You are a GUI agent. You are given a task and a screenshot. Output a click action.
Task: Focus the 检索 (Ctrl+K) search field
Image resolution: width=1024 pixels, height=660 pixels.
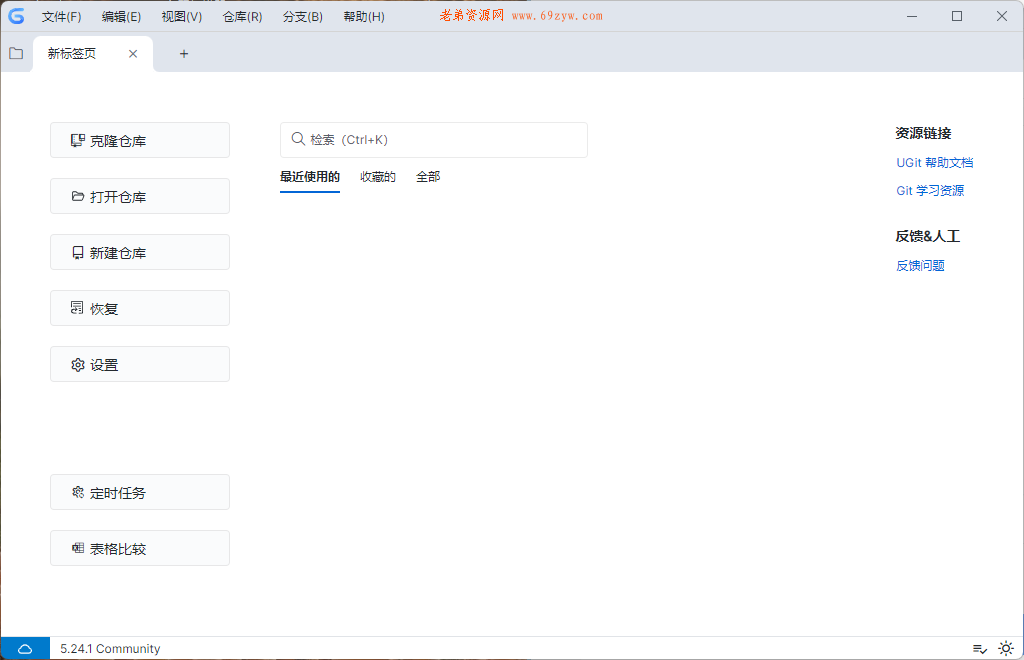434,140
